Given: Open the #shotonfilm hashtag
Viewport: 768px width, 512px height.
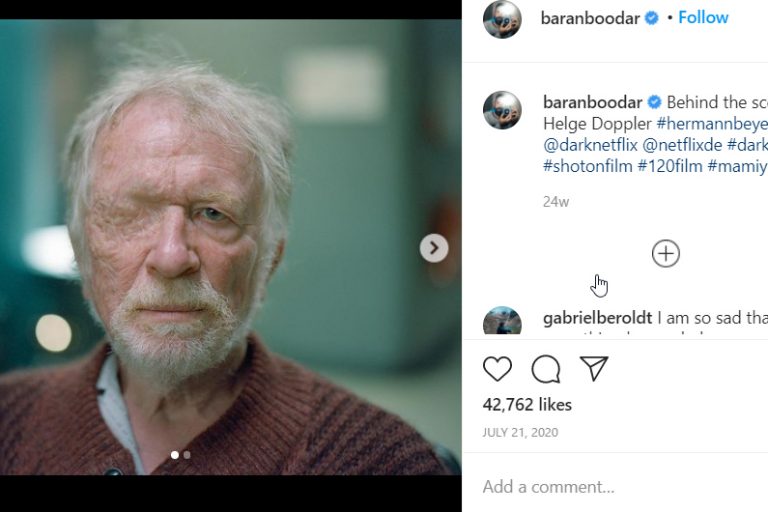Looking at the screenshot, I should click(x=587, y=165).
